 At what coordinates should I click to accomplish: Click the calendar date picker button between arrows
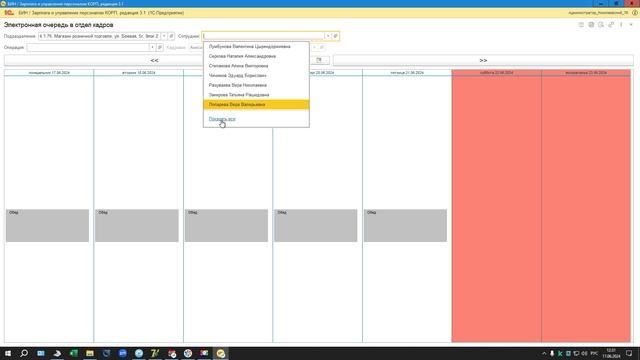(x=319, y=60)
